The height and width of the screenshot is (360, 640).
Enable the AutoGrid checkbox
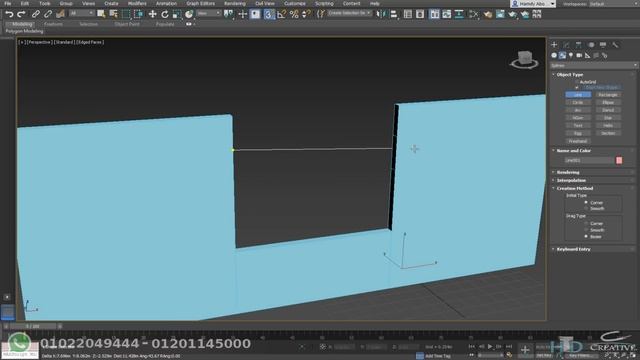pyautogui.click(x=577, y=82)
